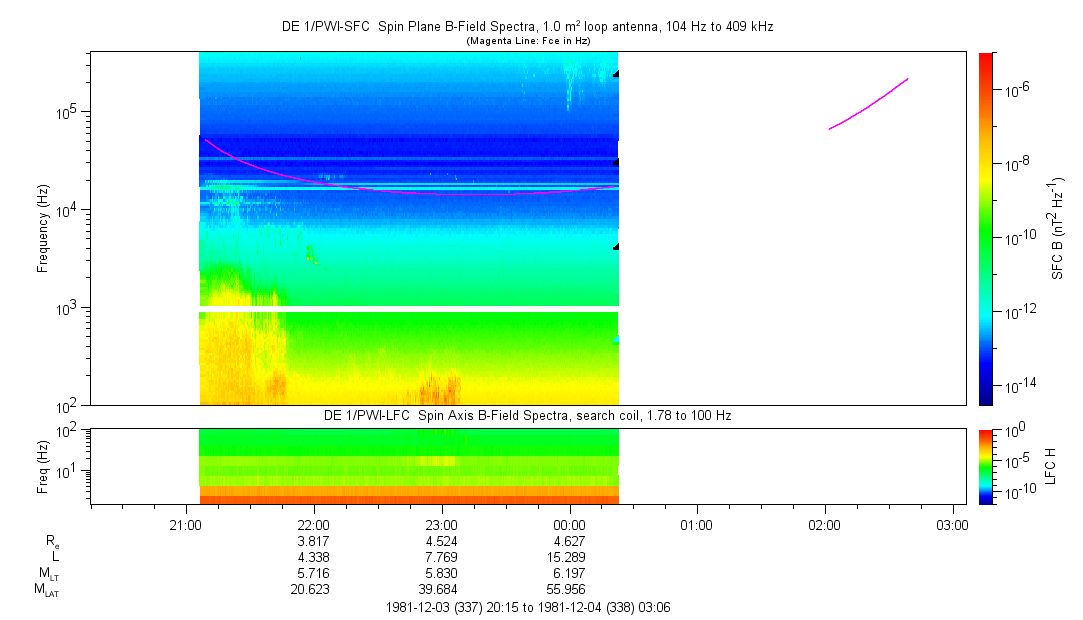1083x620 pixels.
Task: Click the LFC H colorbar
Action: 985,466
